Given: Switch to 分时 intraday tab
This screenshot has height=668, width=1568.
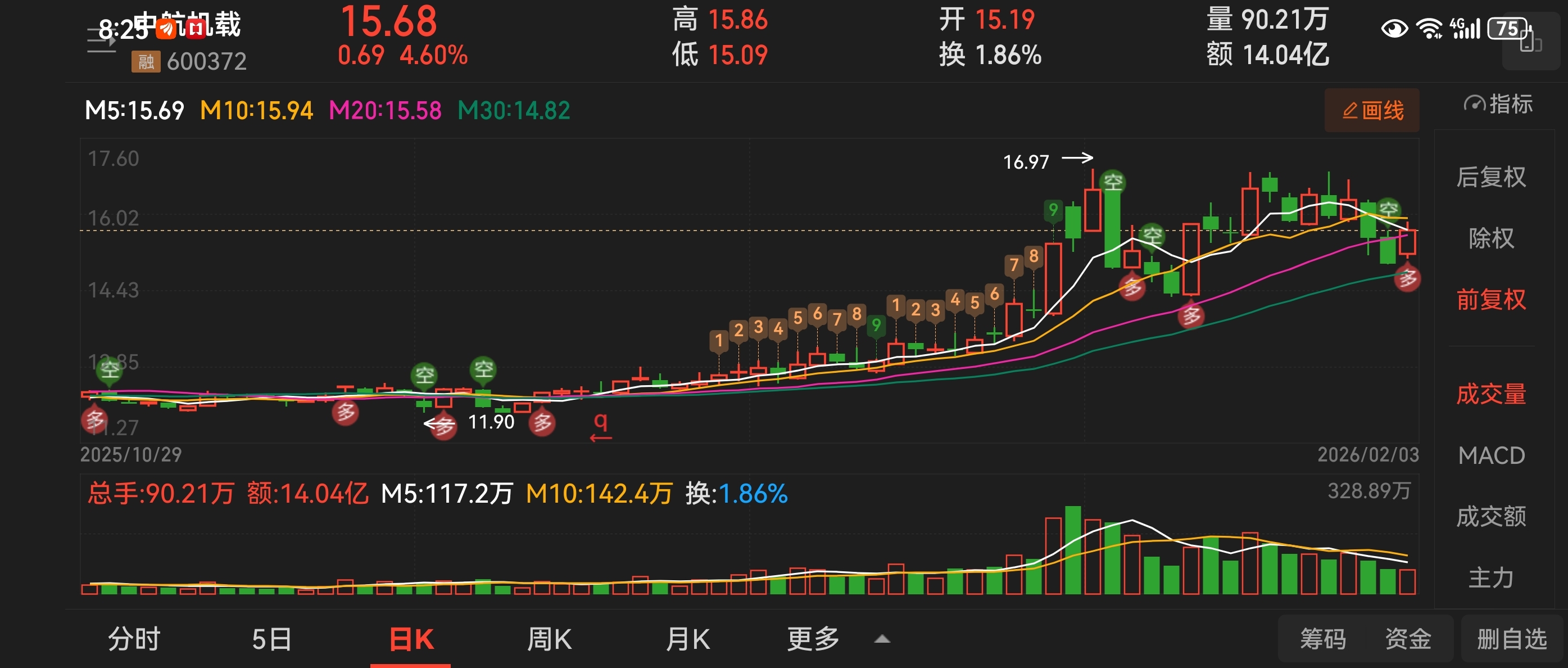Looking at the screenshot, I should click(134, 639).
